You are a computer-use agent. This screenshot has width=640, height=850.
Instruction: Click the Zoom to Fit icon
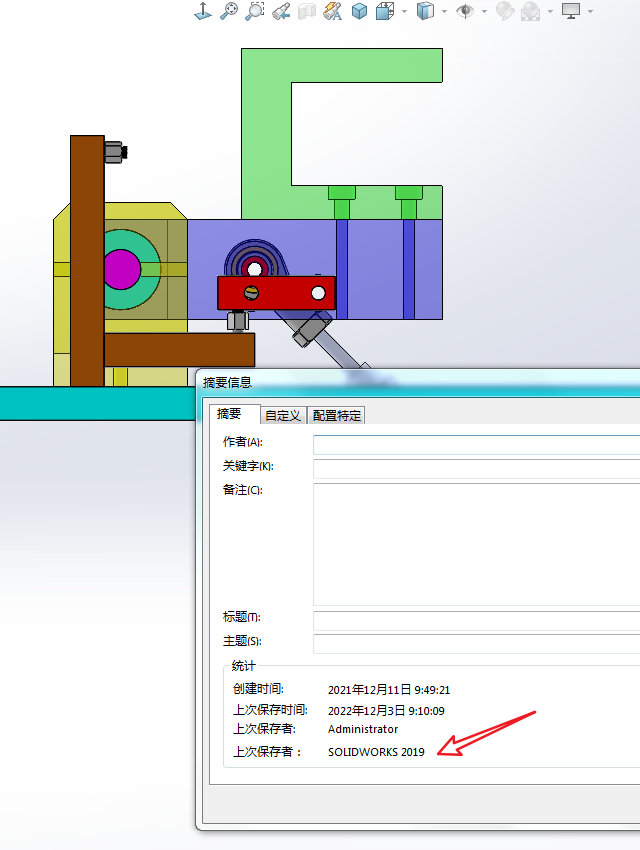[229, 11]
